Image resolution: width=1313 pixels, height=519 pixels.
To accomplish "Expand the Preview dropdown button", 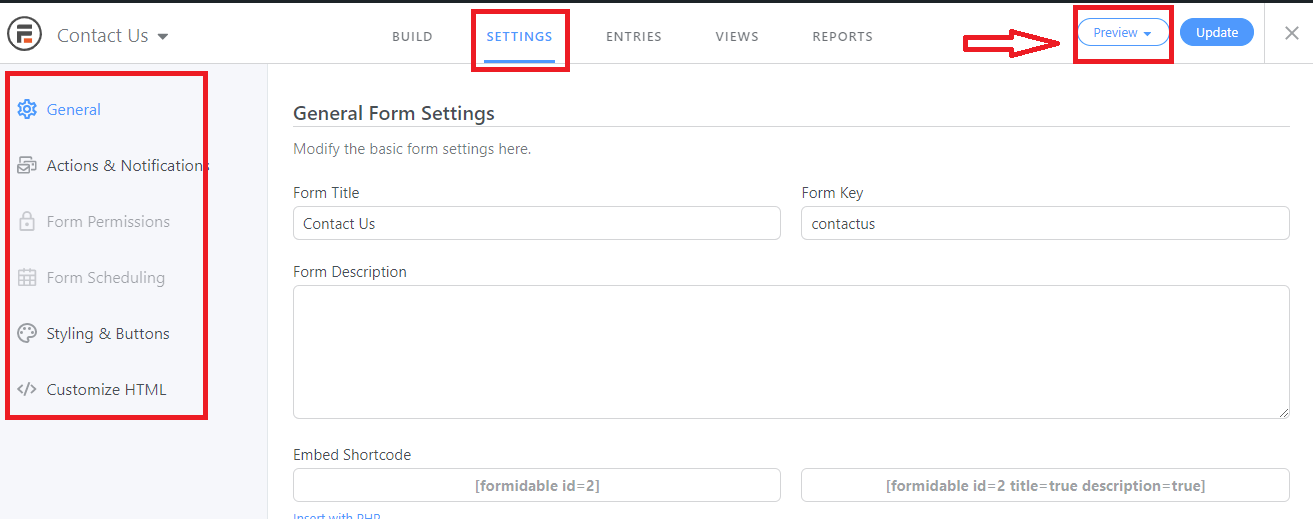I will tap(1122, 33).
